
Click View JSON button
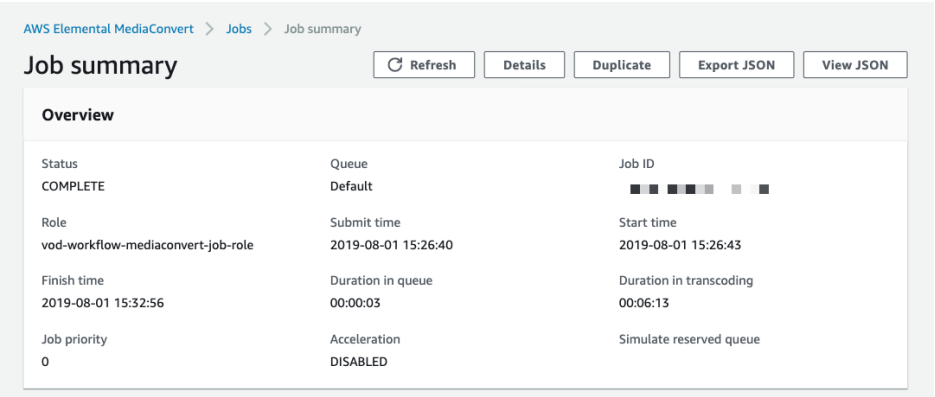(855, 65)
